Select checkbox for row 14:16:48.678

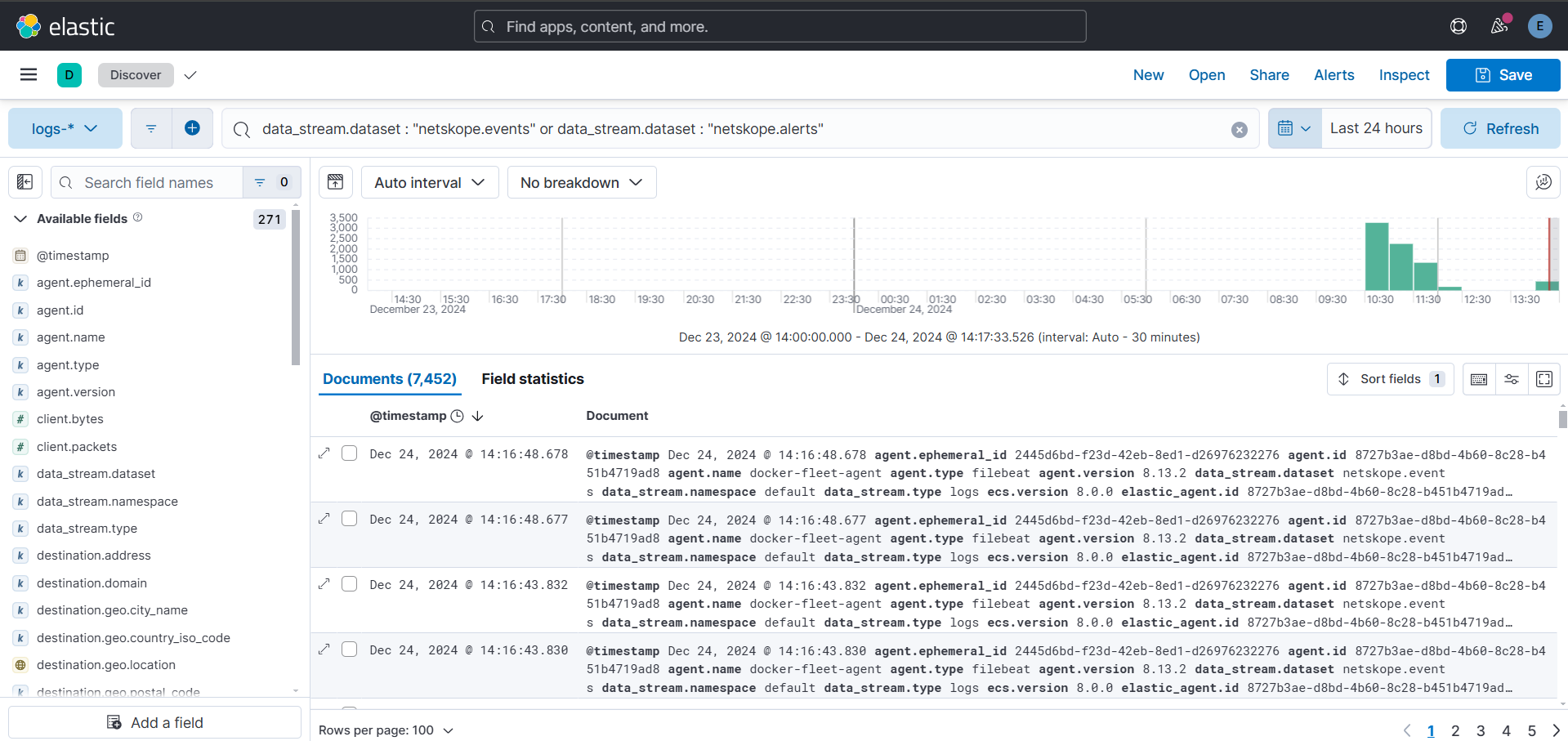tap(349, 453)
